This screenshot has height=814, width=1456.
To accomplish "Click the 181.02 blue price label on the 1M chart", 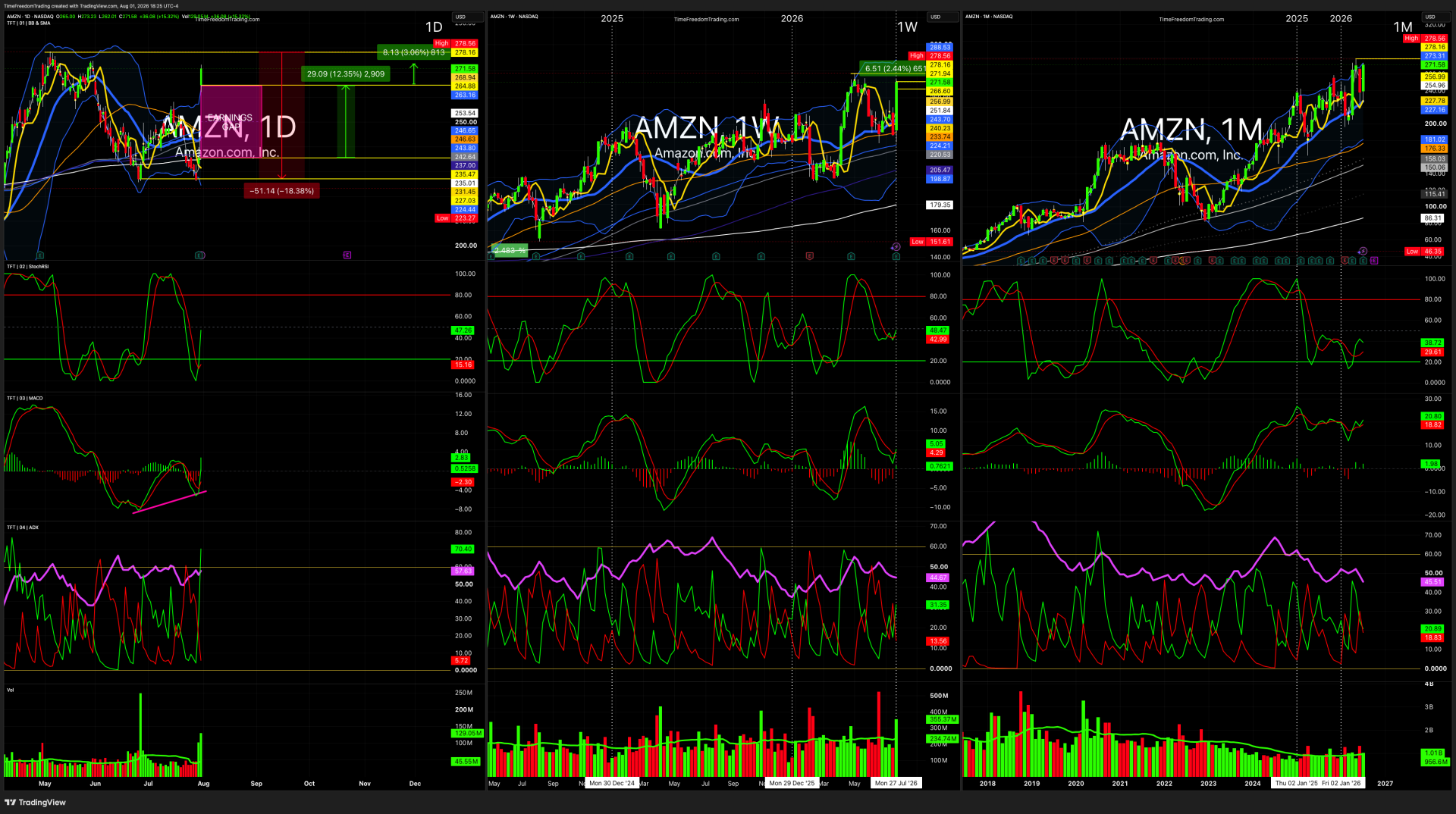I will tap(1435, 140).
